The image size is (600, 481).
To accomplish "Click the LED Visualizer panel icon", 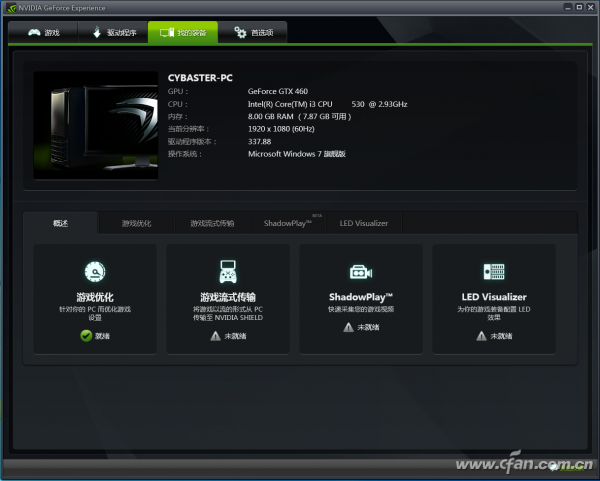I will (494, 272).
